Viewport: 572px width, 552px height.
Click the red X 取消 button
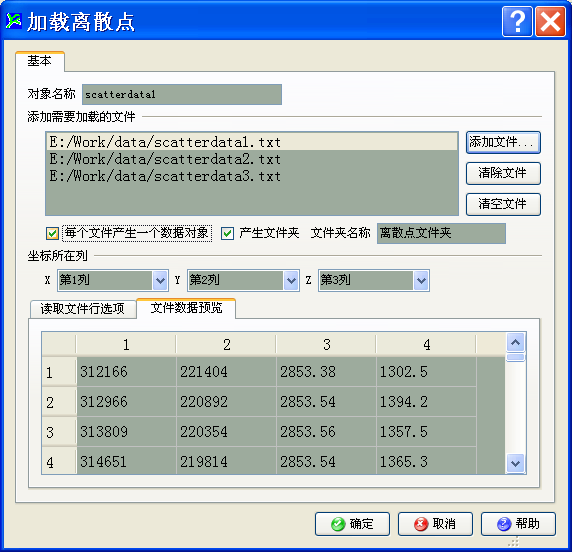[x=435, y=524]
